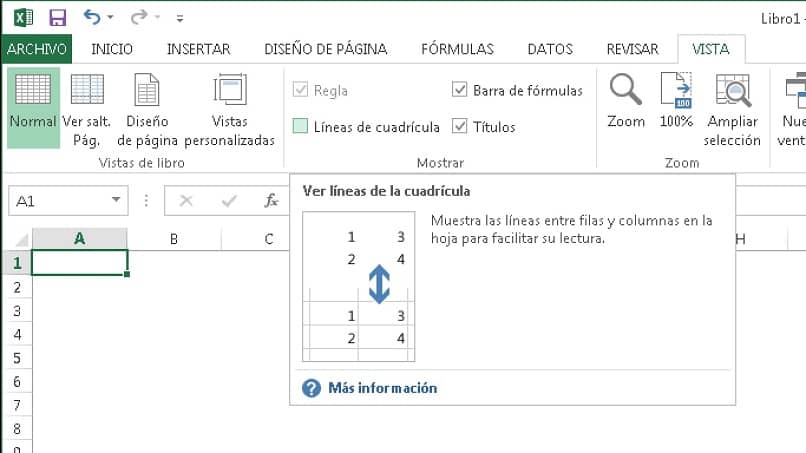The height and width of the screenshot is (453, 806).
Task: Set zoom to 100%
Action: [x=676, y=102]
